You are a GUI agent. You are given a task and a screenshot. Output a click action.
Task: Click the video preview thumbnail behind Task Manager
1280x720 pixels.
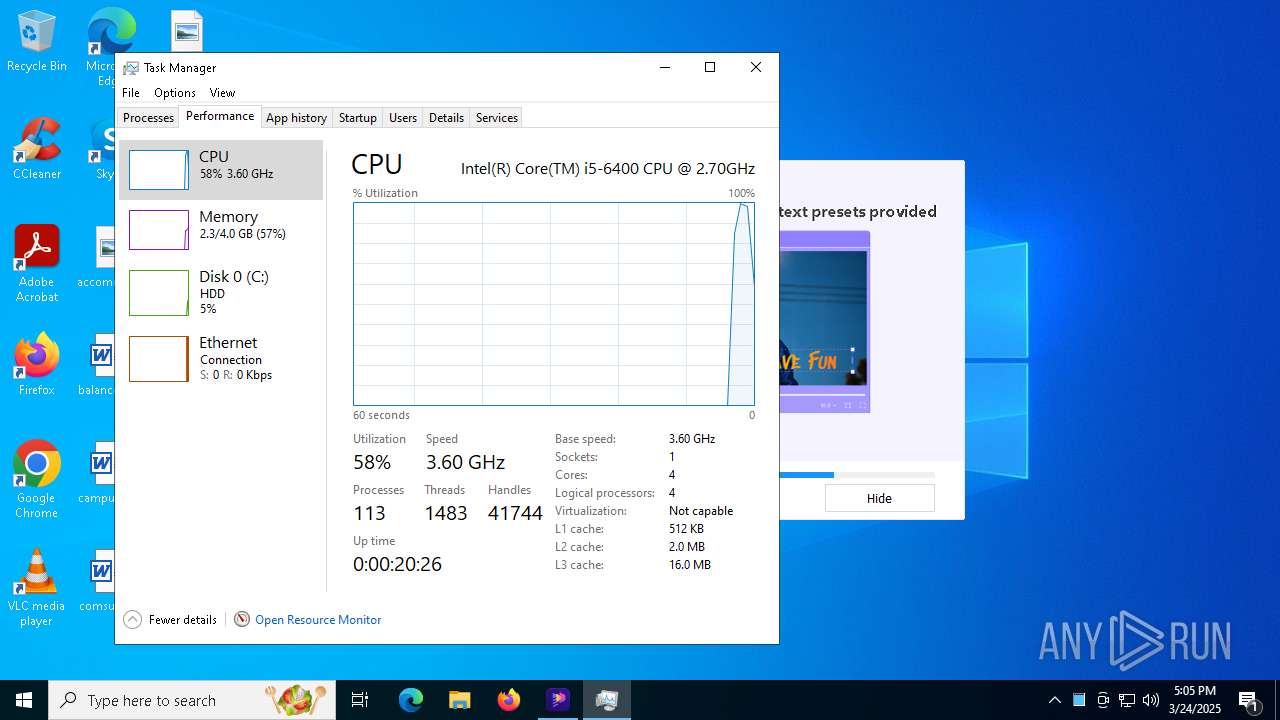pyautogui.click(x=824, y=322)
